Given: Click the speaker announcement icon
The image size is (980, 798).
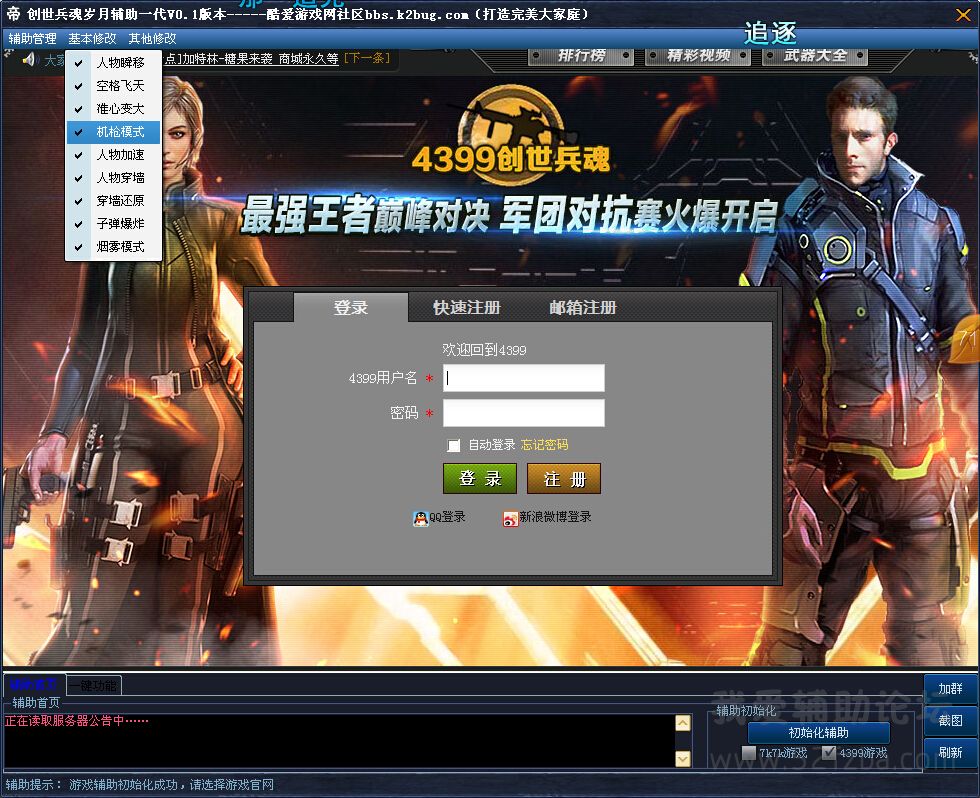Looking at the screenshot, I should pos(29,59).
